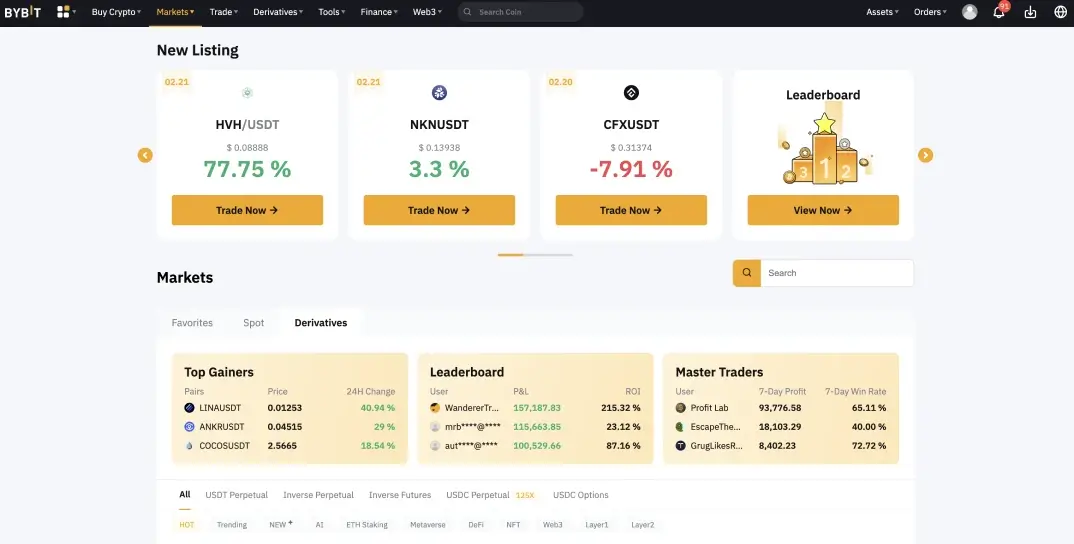Expand the Tools dropdown menu
This screenshot has width=1074, height=544.
332,12
